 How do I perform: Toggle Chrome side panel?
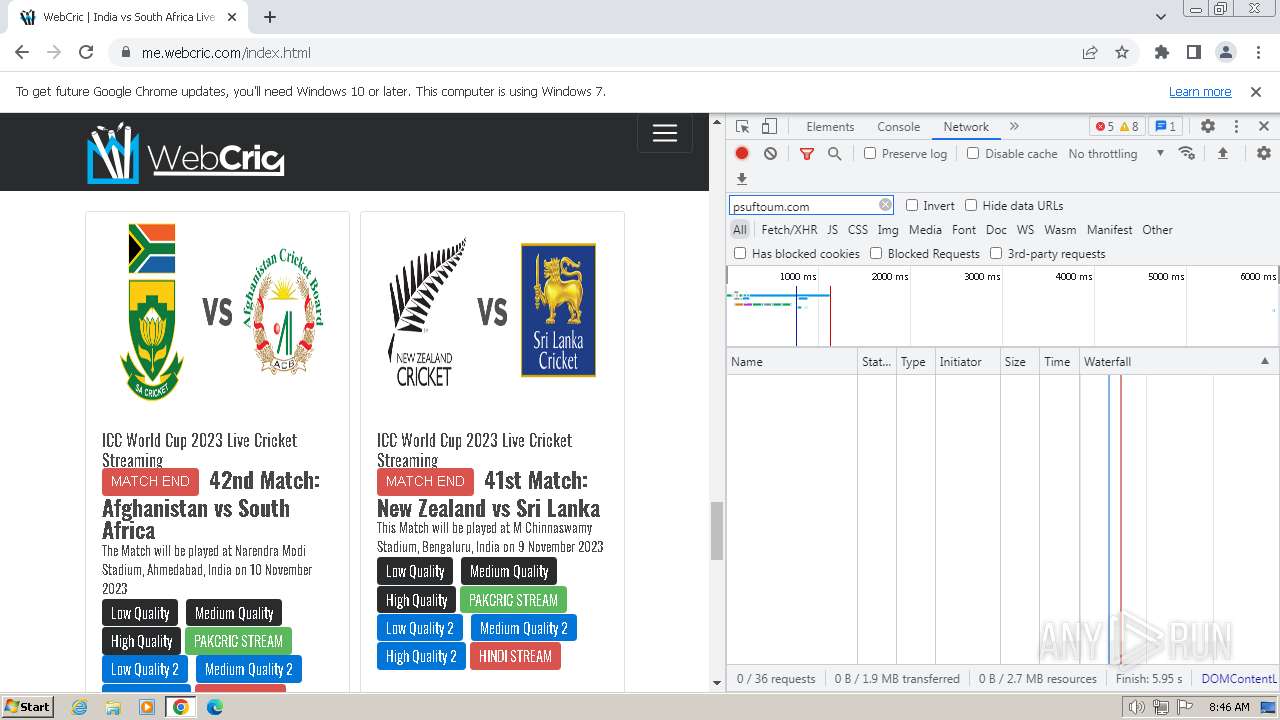1194,53
